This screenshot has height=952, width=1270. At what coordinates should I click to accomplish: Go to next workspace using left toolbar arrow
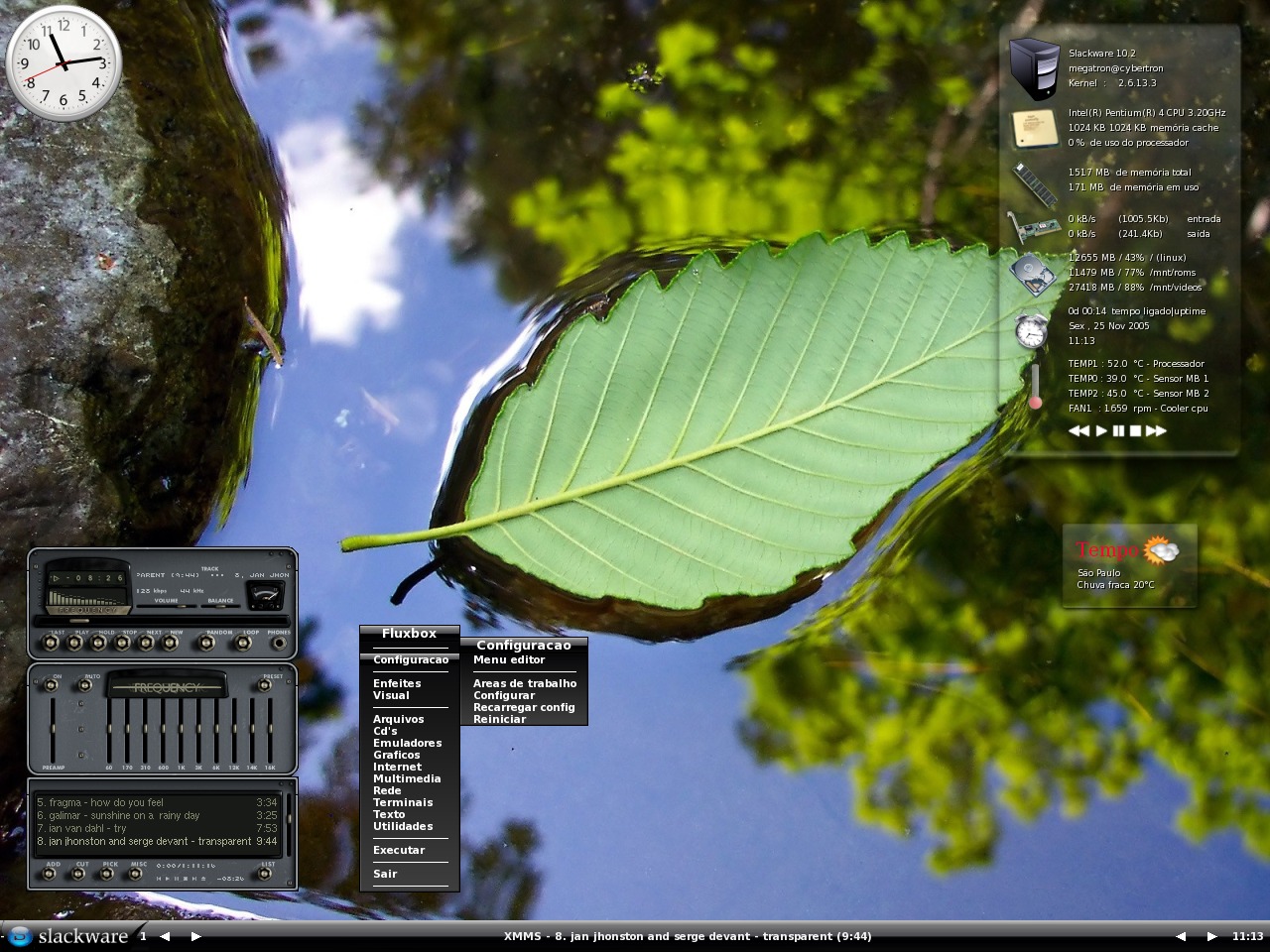[x=195, y=936]
